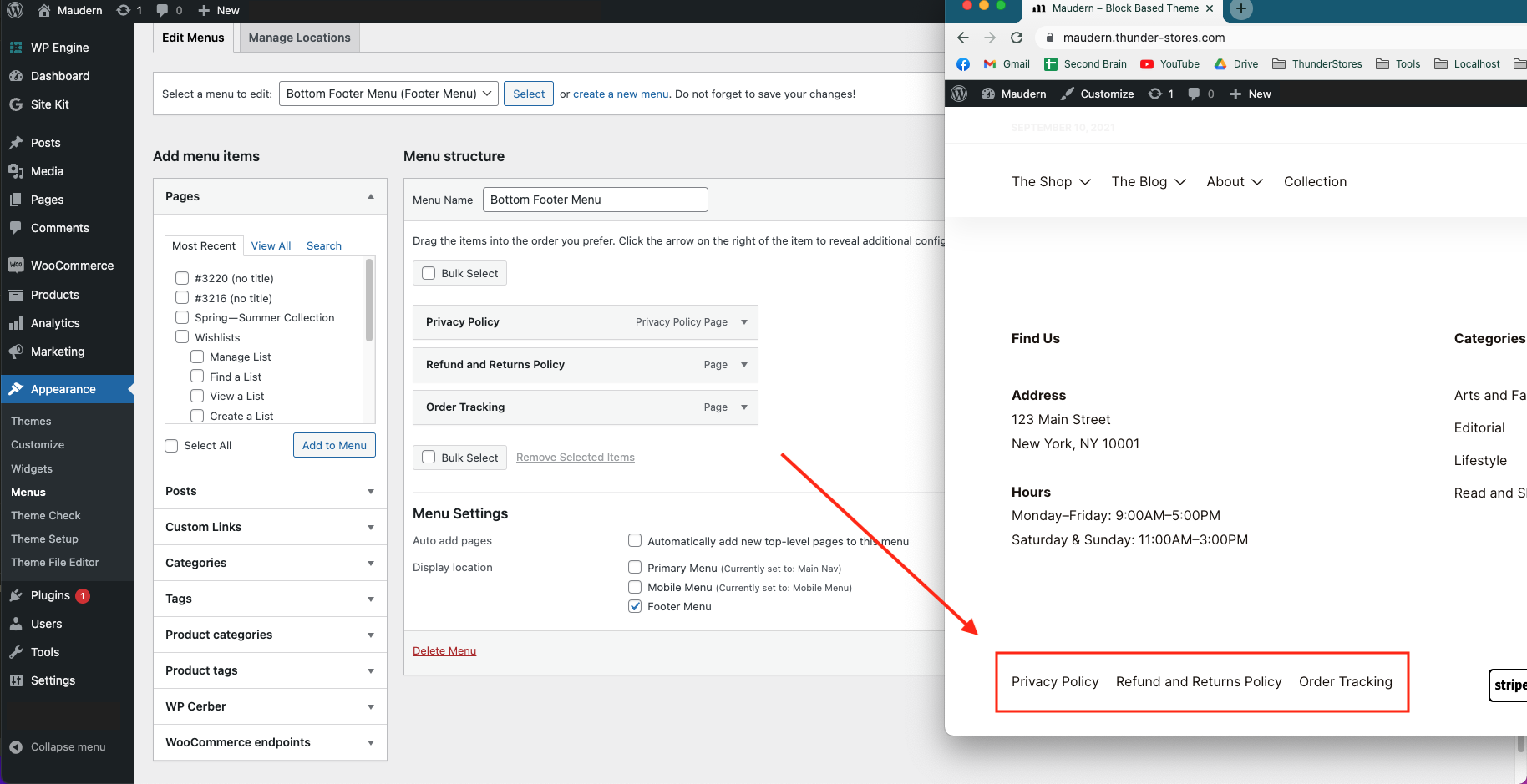1527x784 pixels.
Task: Expand the Custom Links panel
Action: tap(370, 528)
